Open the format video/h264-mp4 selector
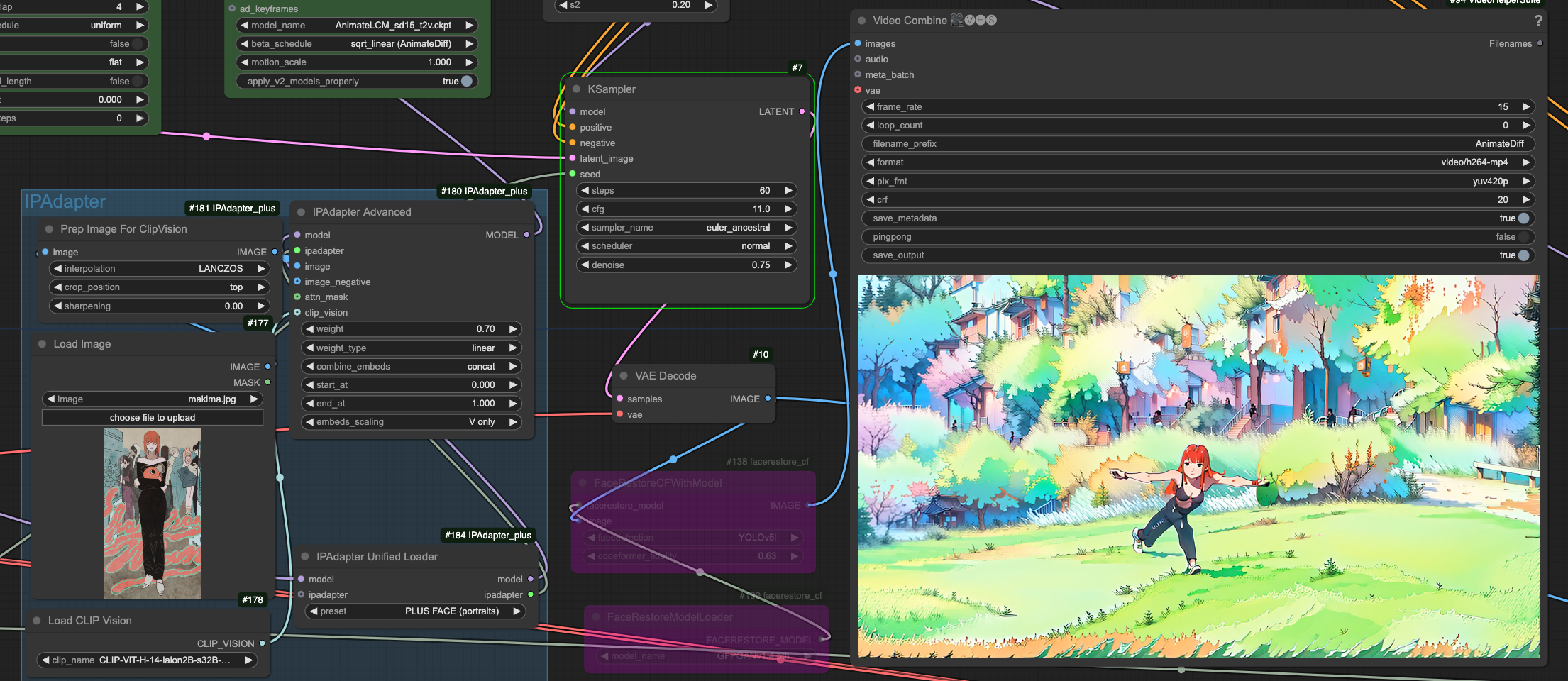Viewport: 1568px width, 681px height. (1197, 162)
